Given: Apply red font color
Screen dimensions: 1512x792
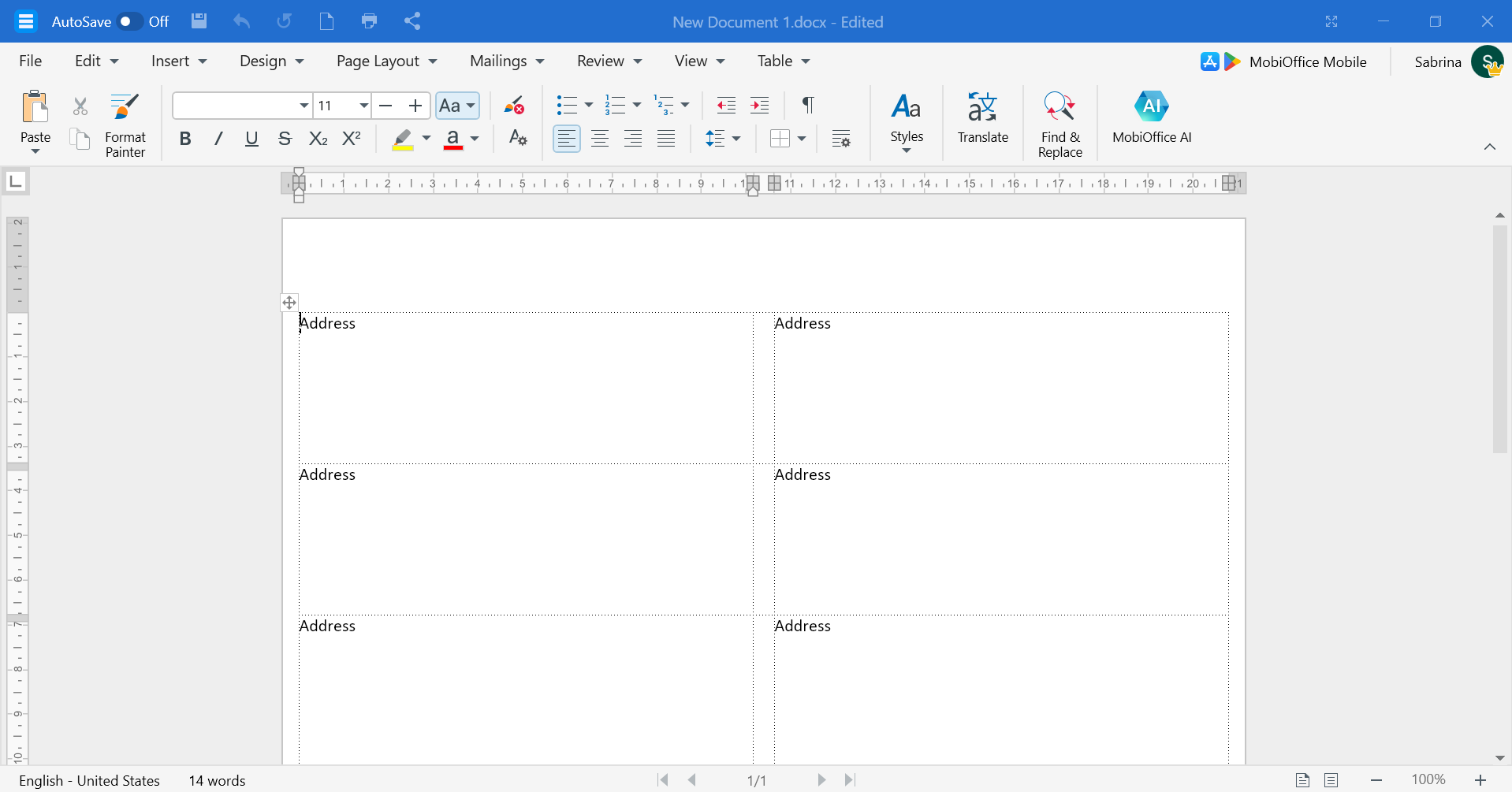Looking at the screenshot, I should (x=453, y=139).
